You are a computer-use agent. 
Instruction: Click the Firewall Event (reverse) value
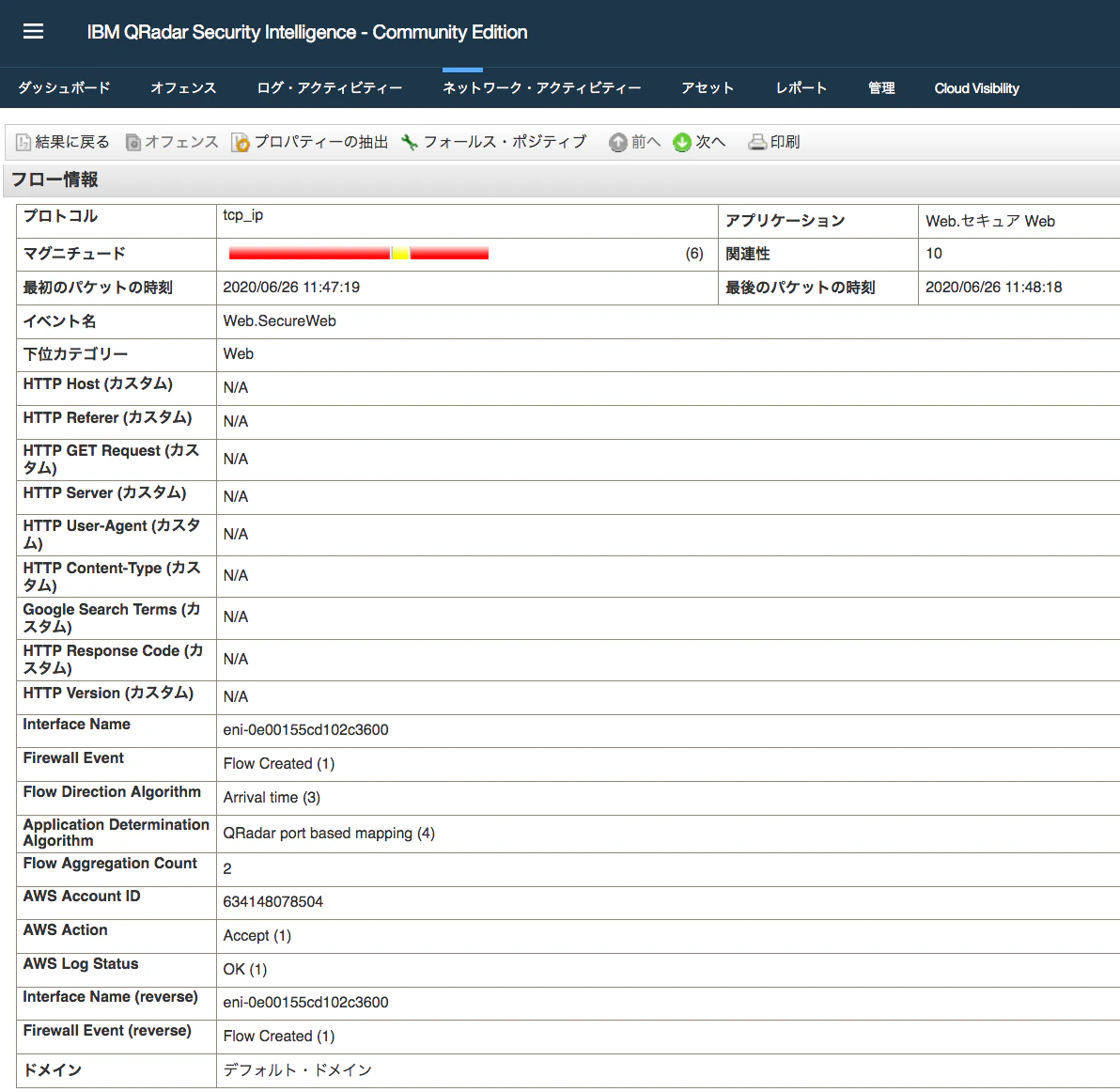(x=278, y=1036)
